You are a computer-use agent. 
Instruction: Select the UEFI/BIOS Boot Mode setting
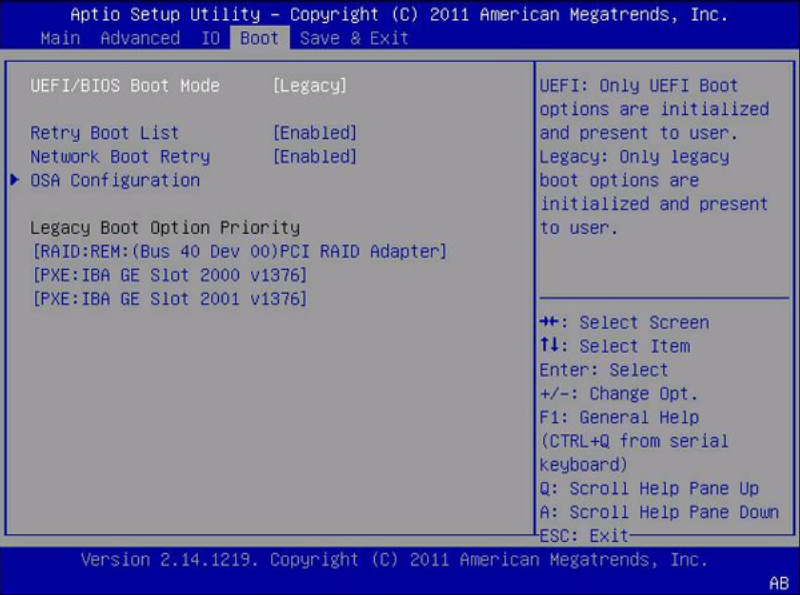tap(125, 85)
